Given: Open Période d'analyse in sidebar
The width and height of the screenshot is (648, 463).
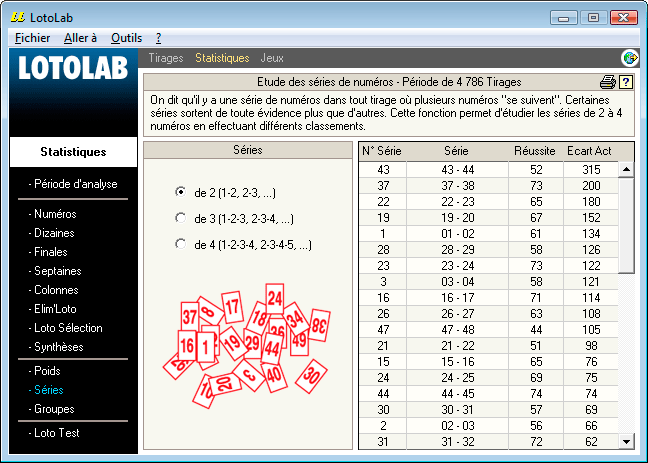Looking at the screenshot, I should pos(75,184).
